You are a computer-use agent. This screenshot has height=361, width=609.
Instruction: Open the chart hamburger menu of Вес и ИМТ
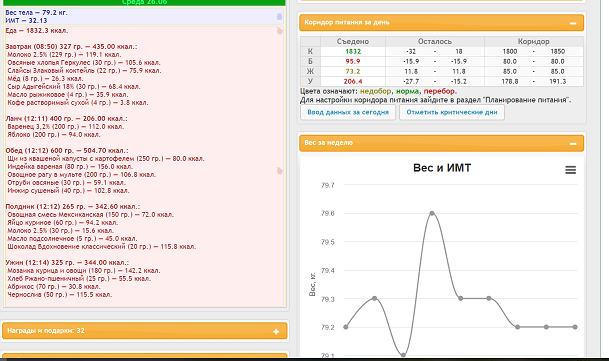[x=570, y=170]
